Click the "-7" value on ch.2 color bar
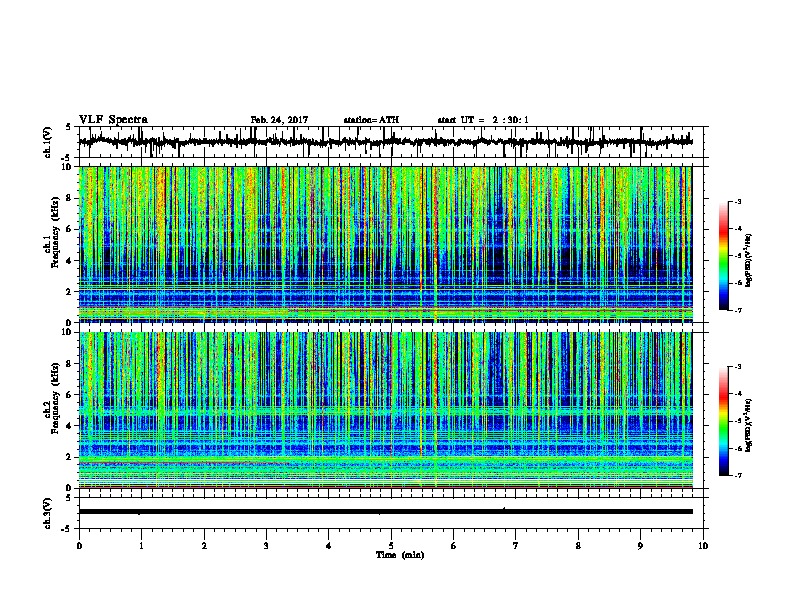Image resolution: width=792 pixels, height=612 pixels. (738, 475)
